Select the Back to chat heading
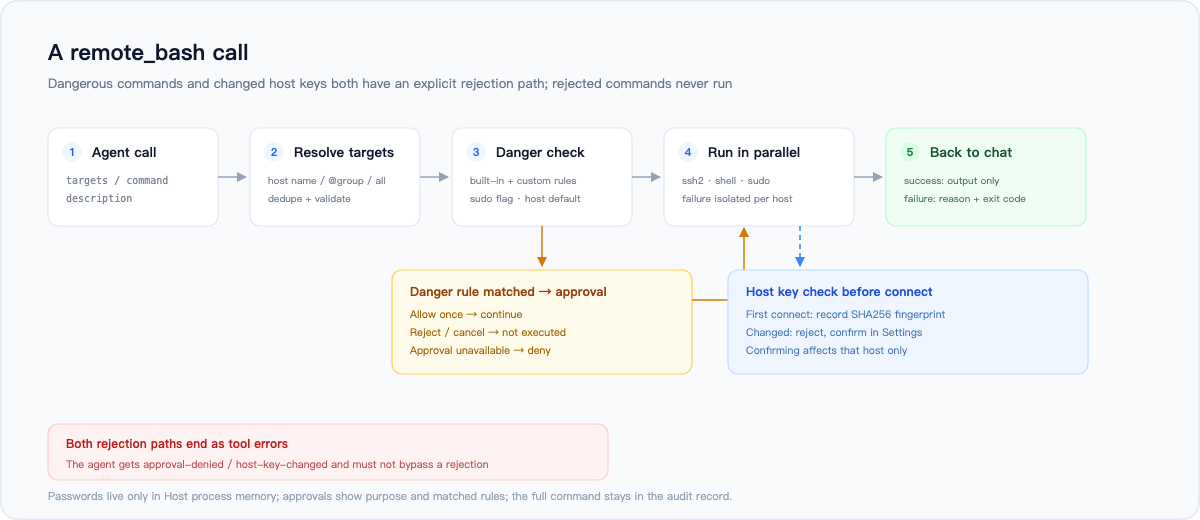 coord(971,152)
